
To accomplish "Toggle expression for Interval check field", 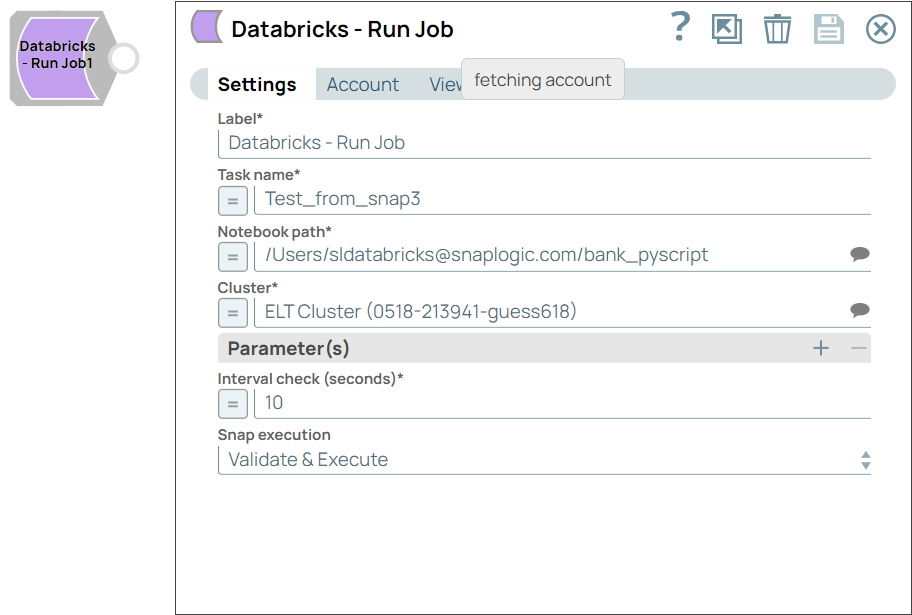I will point(232,404).
